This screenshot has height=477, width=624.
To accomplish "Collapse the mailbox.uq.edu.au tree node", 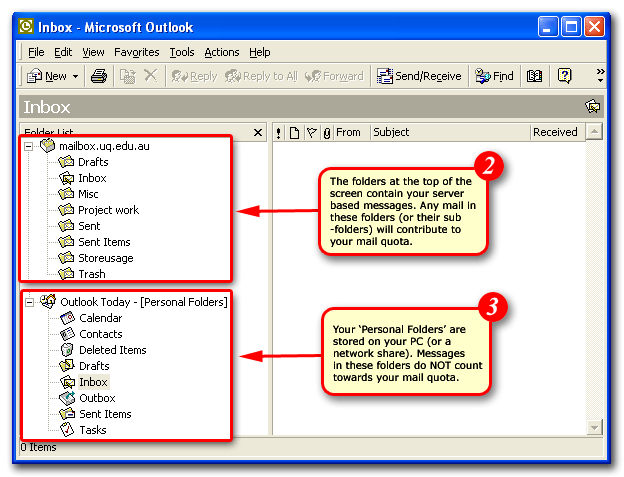I will (30, 146).
